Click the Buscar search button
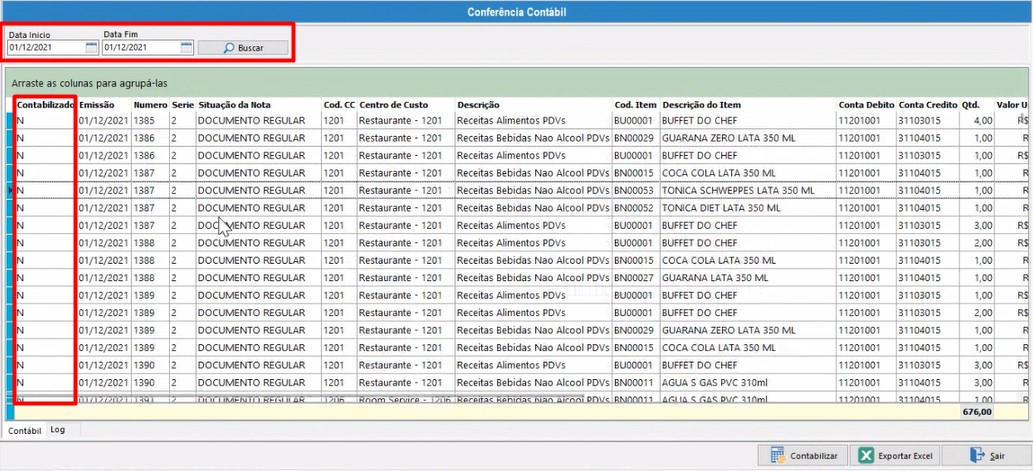Image resolution: width=1033 pixels, height=471 pixels. pos(243,48)
